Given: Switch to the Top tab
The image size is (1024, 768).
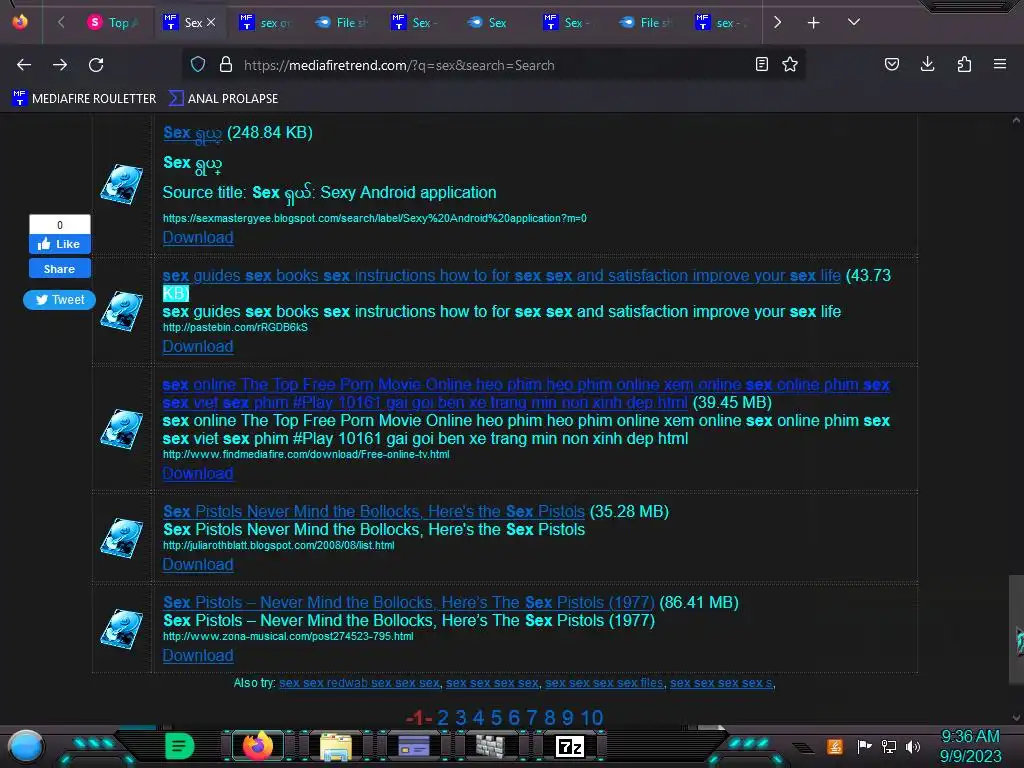Looking at the screenshot, I should coord(113,23).
